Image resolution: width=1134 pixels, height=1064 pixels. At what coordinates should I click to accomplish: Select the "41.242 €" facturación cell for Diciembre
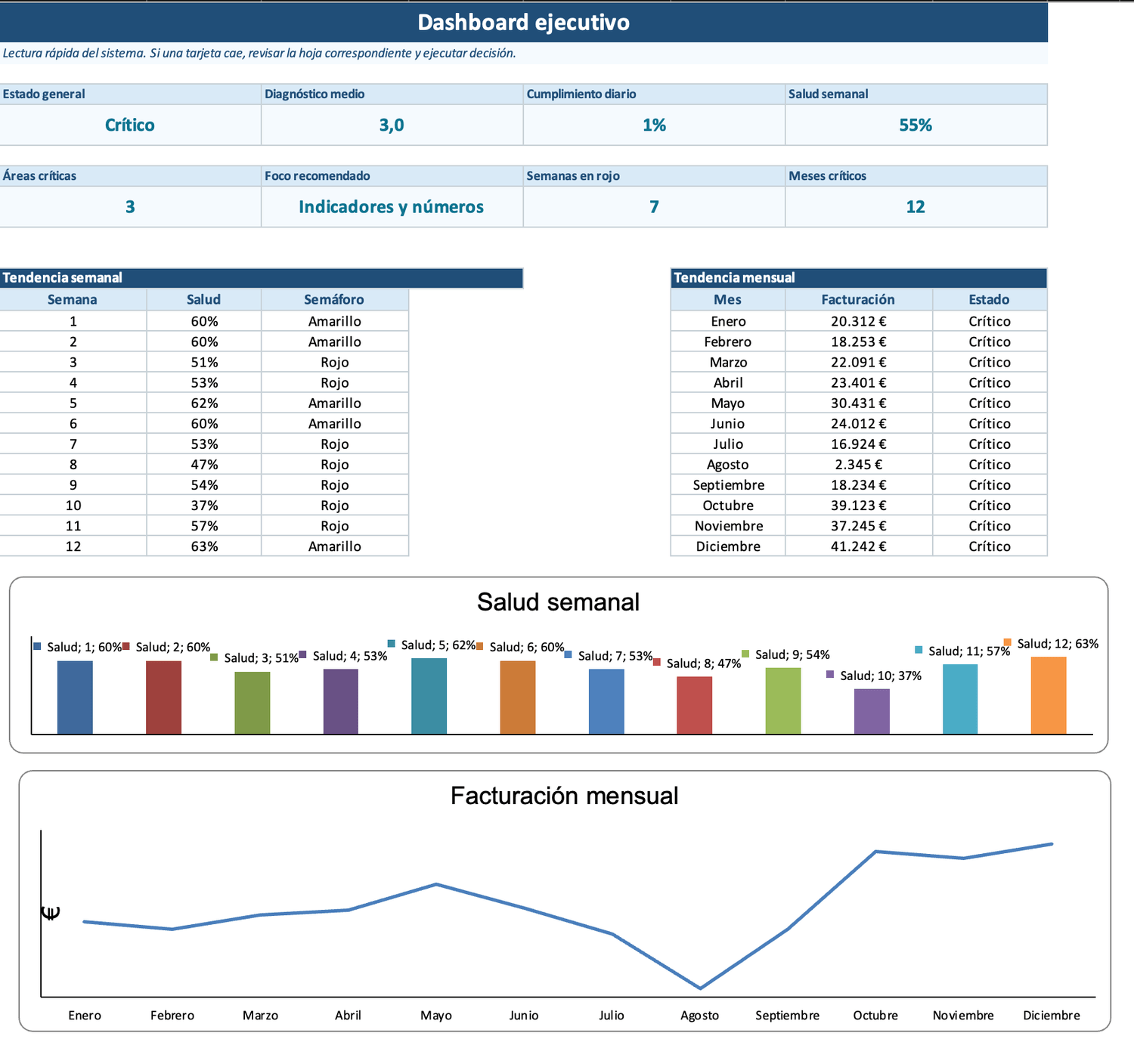click(x=859, y=546)
